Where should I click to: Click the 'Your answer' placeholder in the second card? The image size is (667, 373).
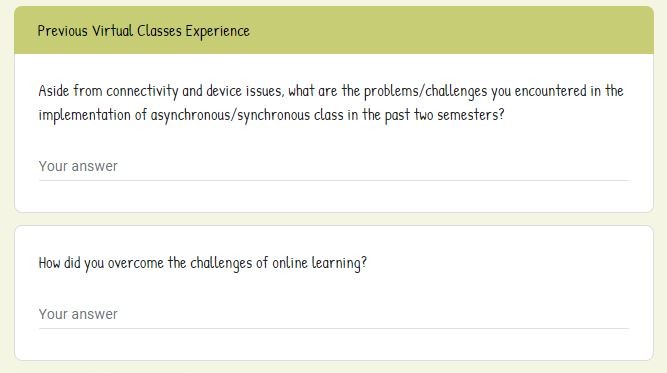78,314
